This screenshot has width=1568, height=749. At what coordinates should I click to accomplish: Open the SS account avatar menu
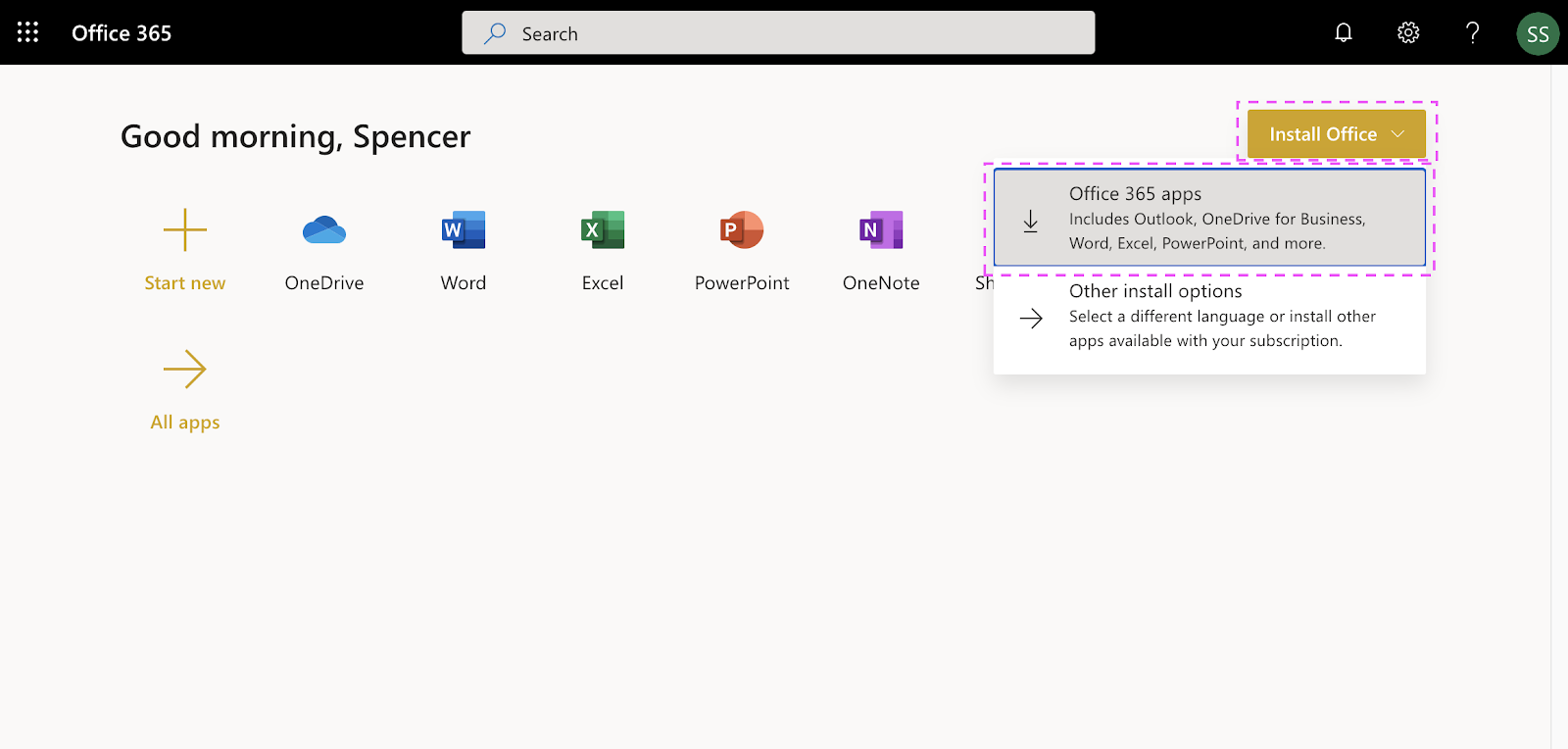[x=1538, y=34]
